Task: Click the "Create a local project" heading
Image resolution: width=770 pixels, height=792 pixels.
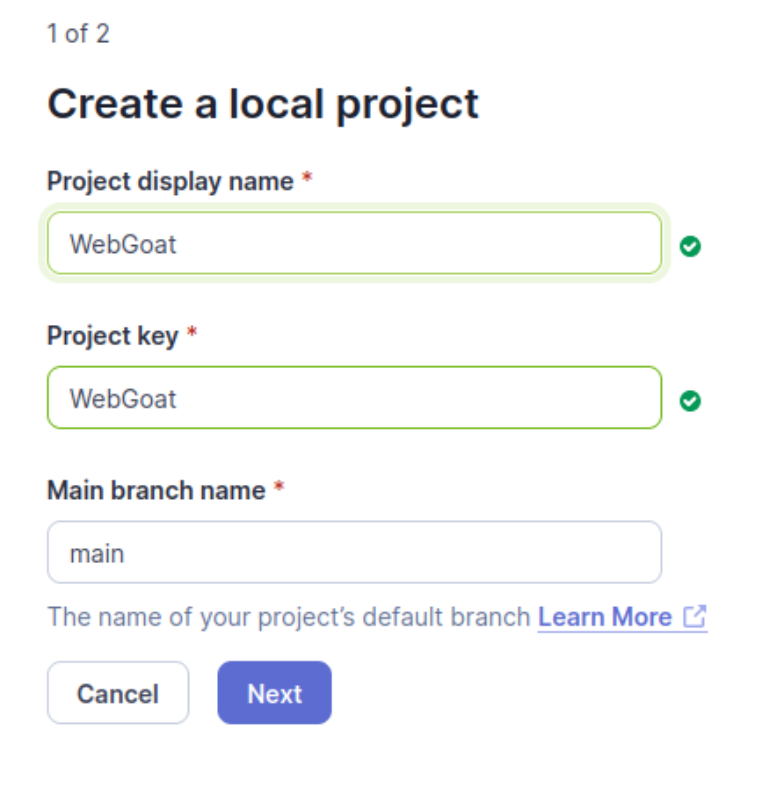Action: click(263, 105)
